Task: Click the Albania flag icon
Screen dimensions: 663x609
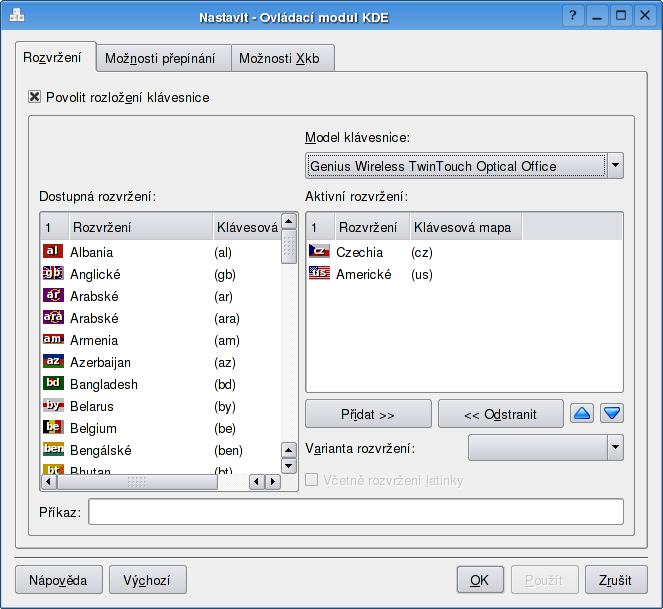Action: (x=53, y=252)
